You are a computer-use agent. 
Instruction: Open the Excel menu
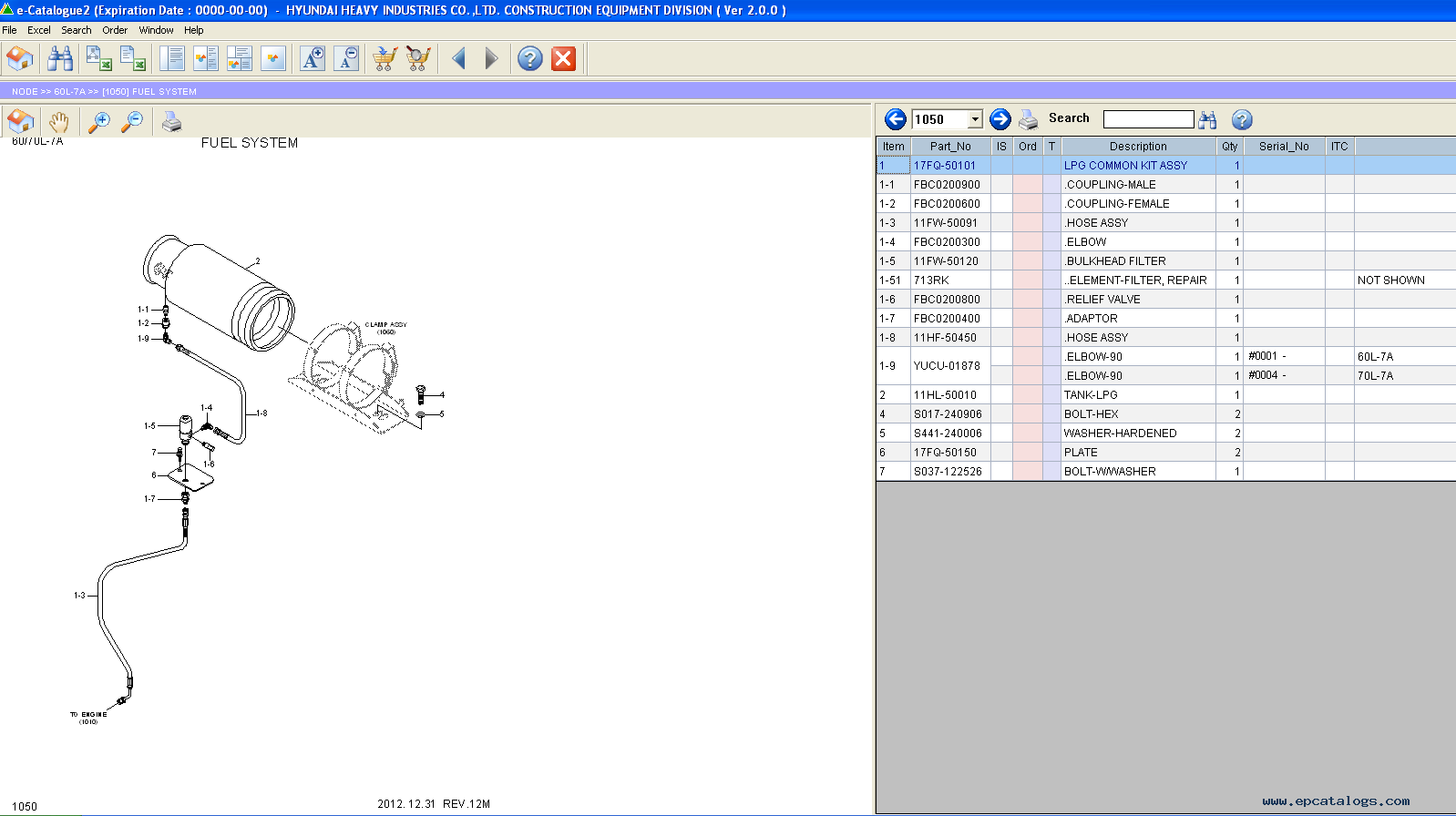coord(39,30)
